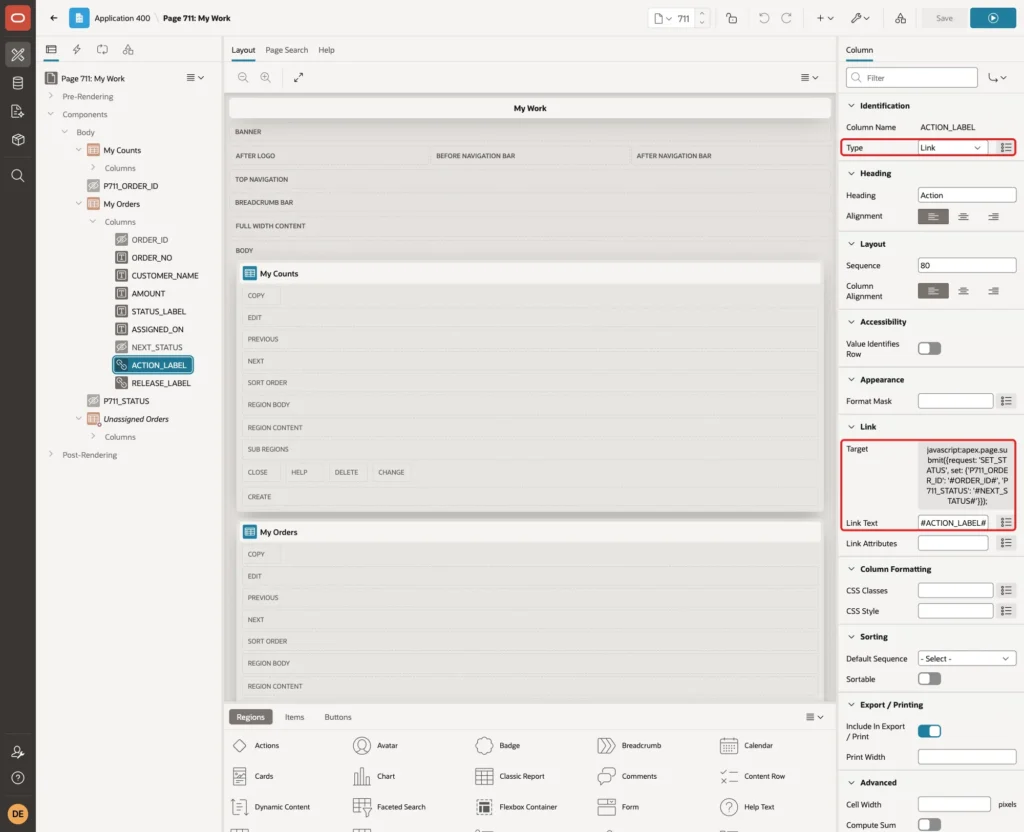This screenshot has height=832, width=1024.
Task: Click the Link Target value box
Action: (966, 475)
